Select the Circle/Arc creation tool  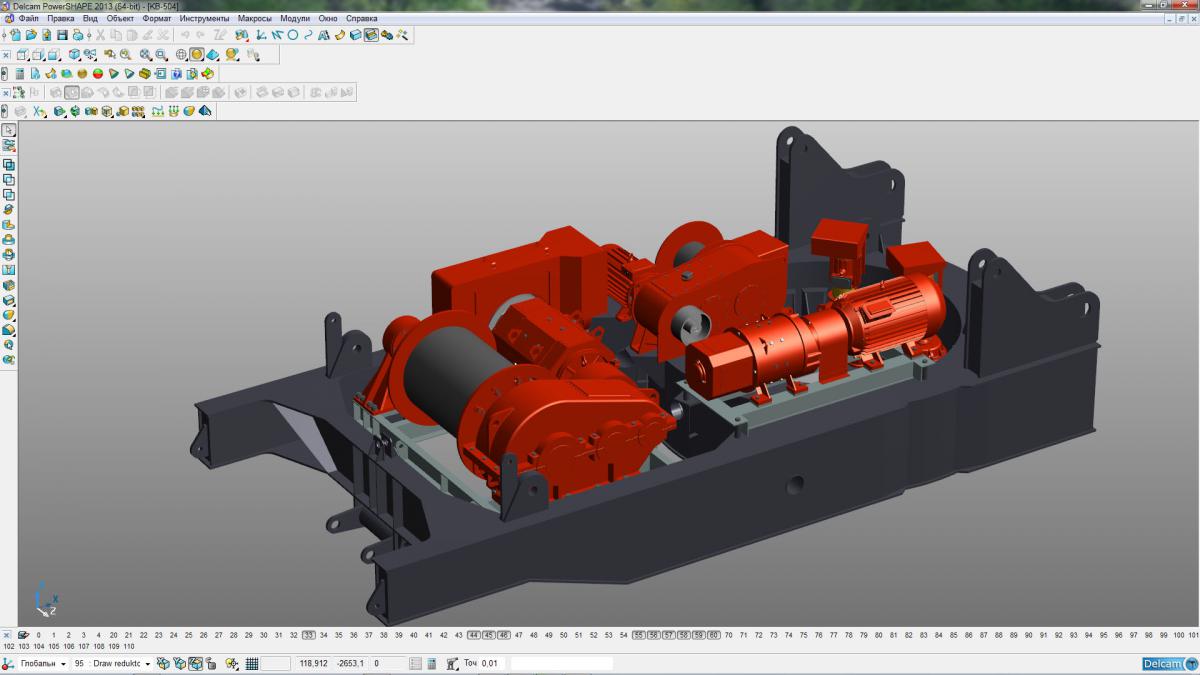(293, 35)
